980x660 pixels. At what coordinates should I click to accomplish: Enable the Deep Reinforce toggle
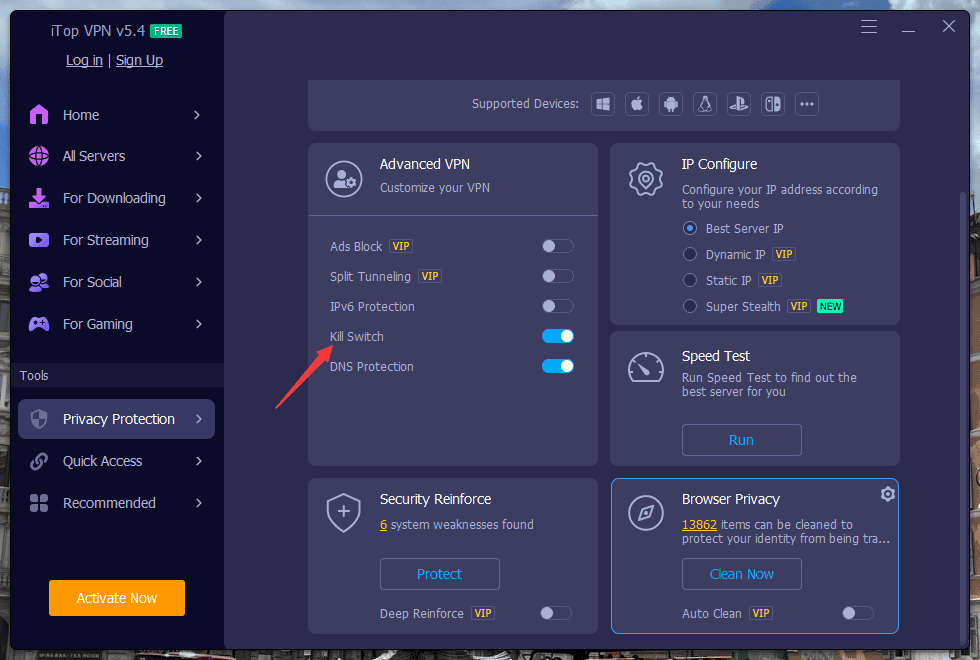pyautogui.click(x=556, y=613)
